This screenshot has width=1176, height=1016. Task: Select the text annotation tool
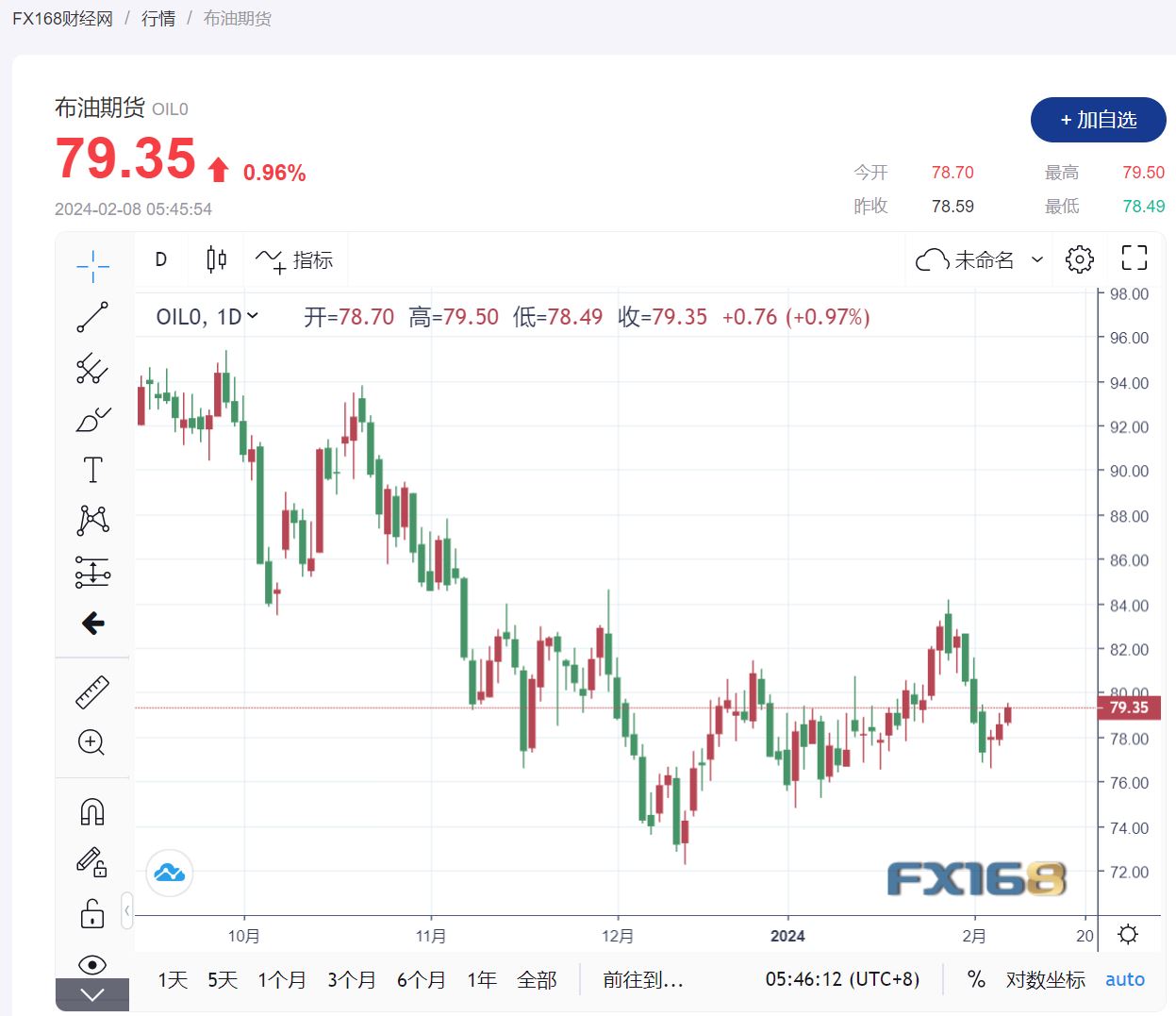[92, 470]
